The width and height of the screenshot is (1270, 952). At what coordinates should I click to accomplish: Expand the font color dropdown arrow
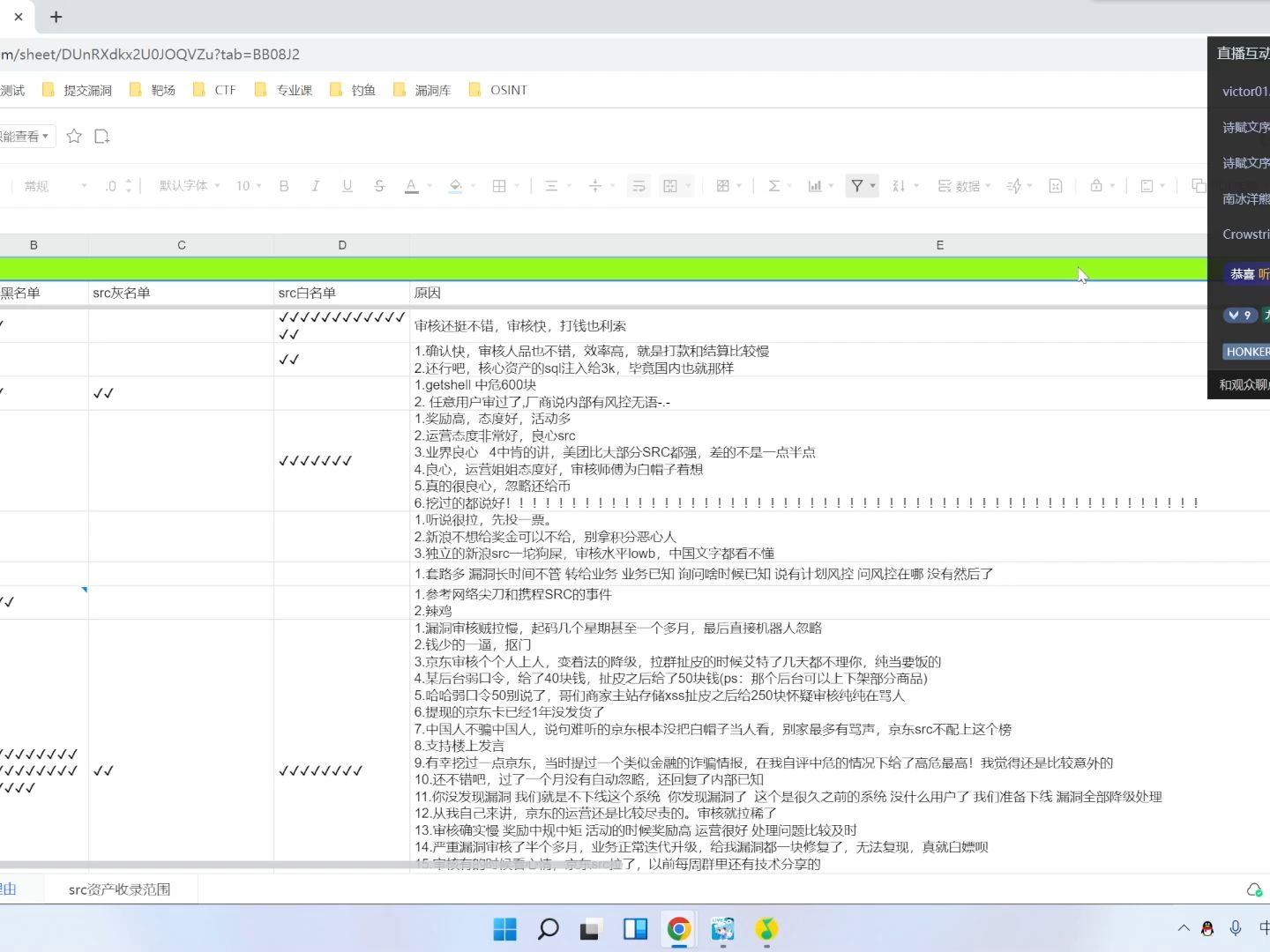click(x=430, y=186)
